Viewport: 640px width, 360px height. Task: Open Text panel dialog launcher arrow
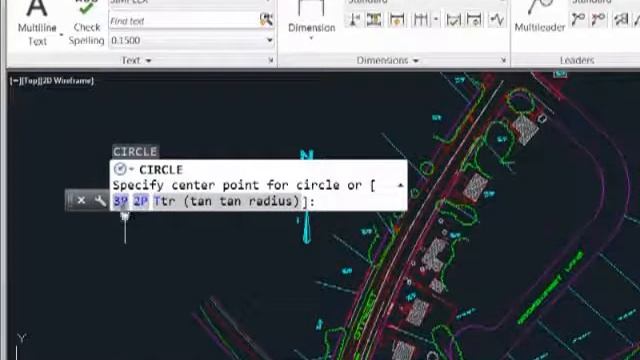coord(271,60)
